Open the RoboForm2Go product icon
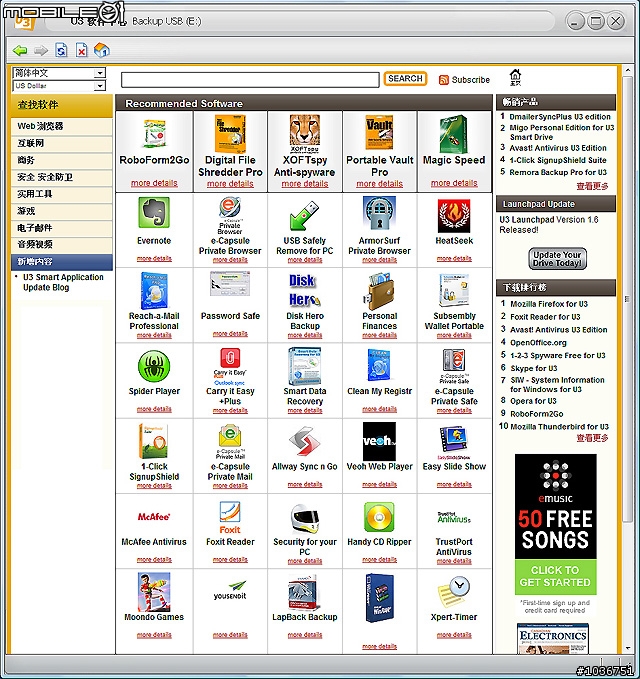640x679 pixels. coord(154,133)
